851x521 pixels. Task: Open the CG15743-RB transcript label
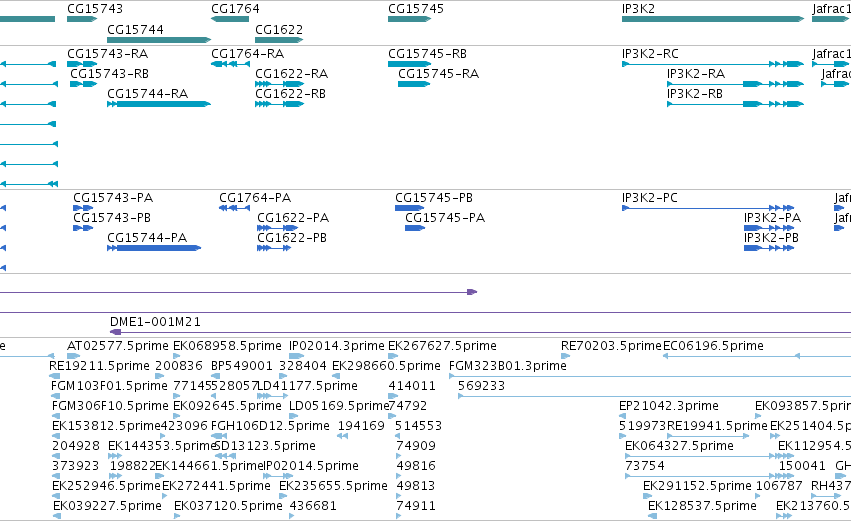(110, 74)
